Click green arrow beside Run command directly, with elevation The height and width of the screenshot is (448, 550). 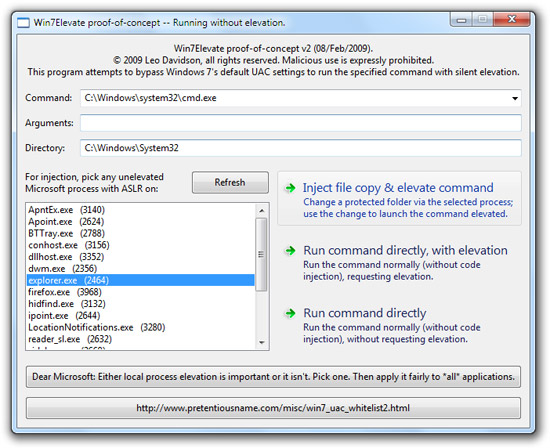290,250
